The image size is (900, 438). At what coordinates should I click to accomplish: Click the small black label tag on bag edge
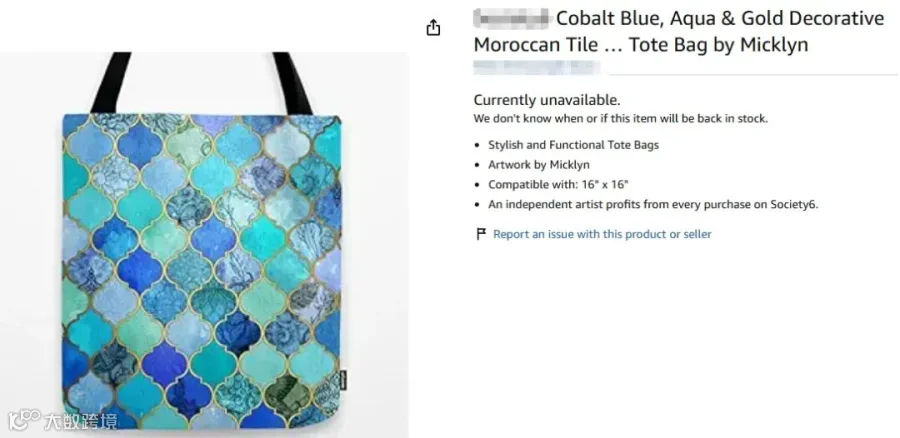[x=343, y=377]
